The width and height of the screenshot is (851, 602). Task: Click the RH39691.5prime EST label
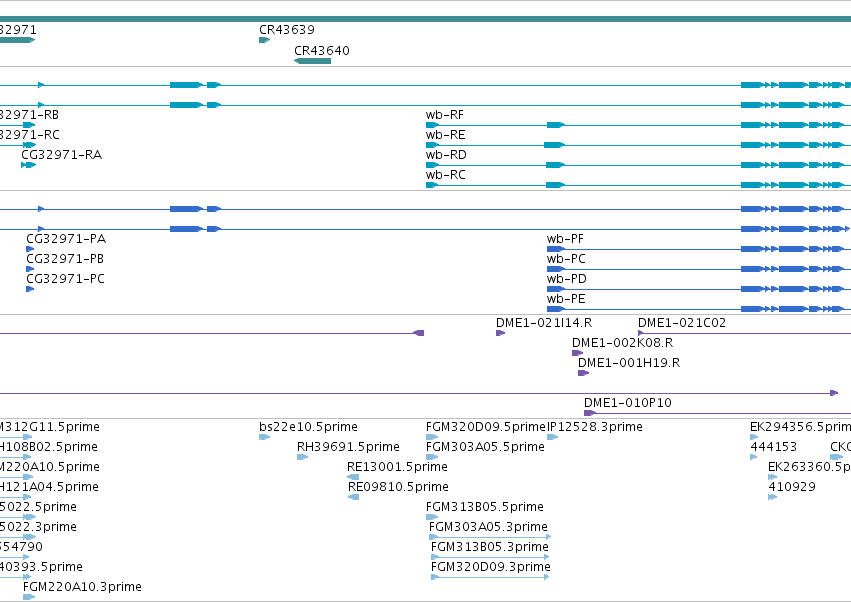click(348, 447)
